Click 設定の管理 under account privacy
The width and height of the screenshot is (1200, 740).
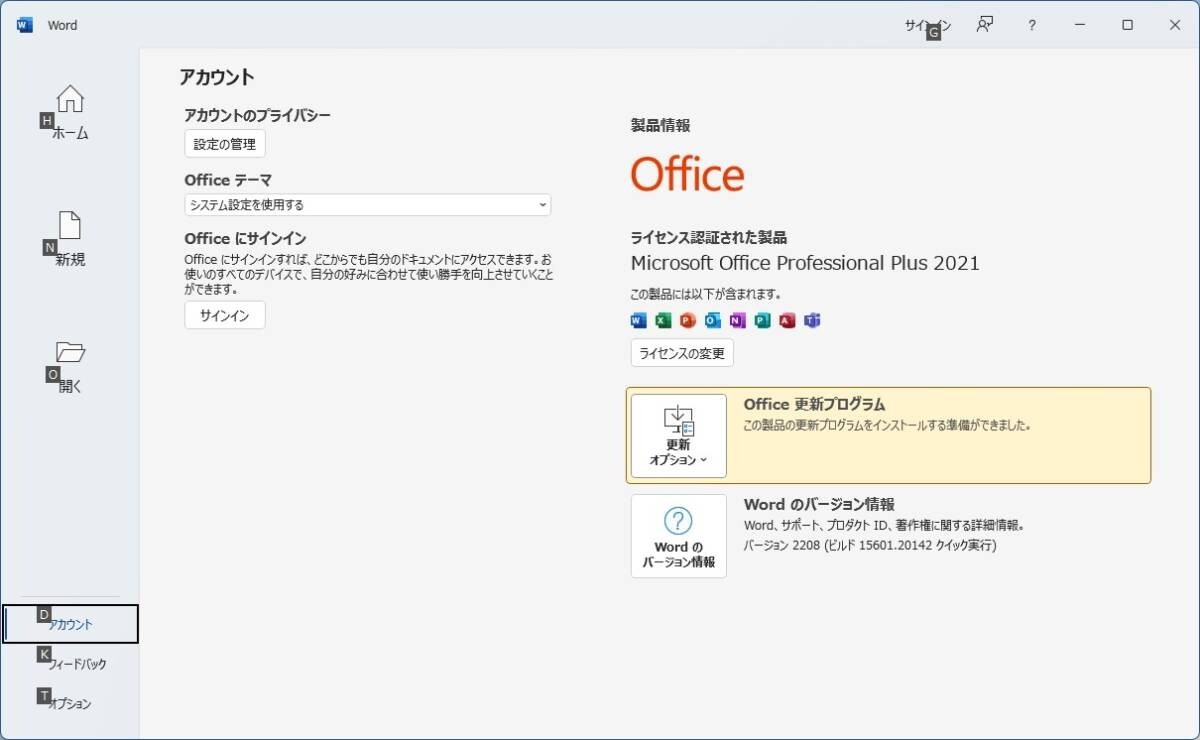(225, 144)
